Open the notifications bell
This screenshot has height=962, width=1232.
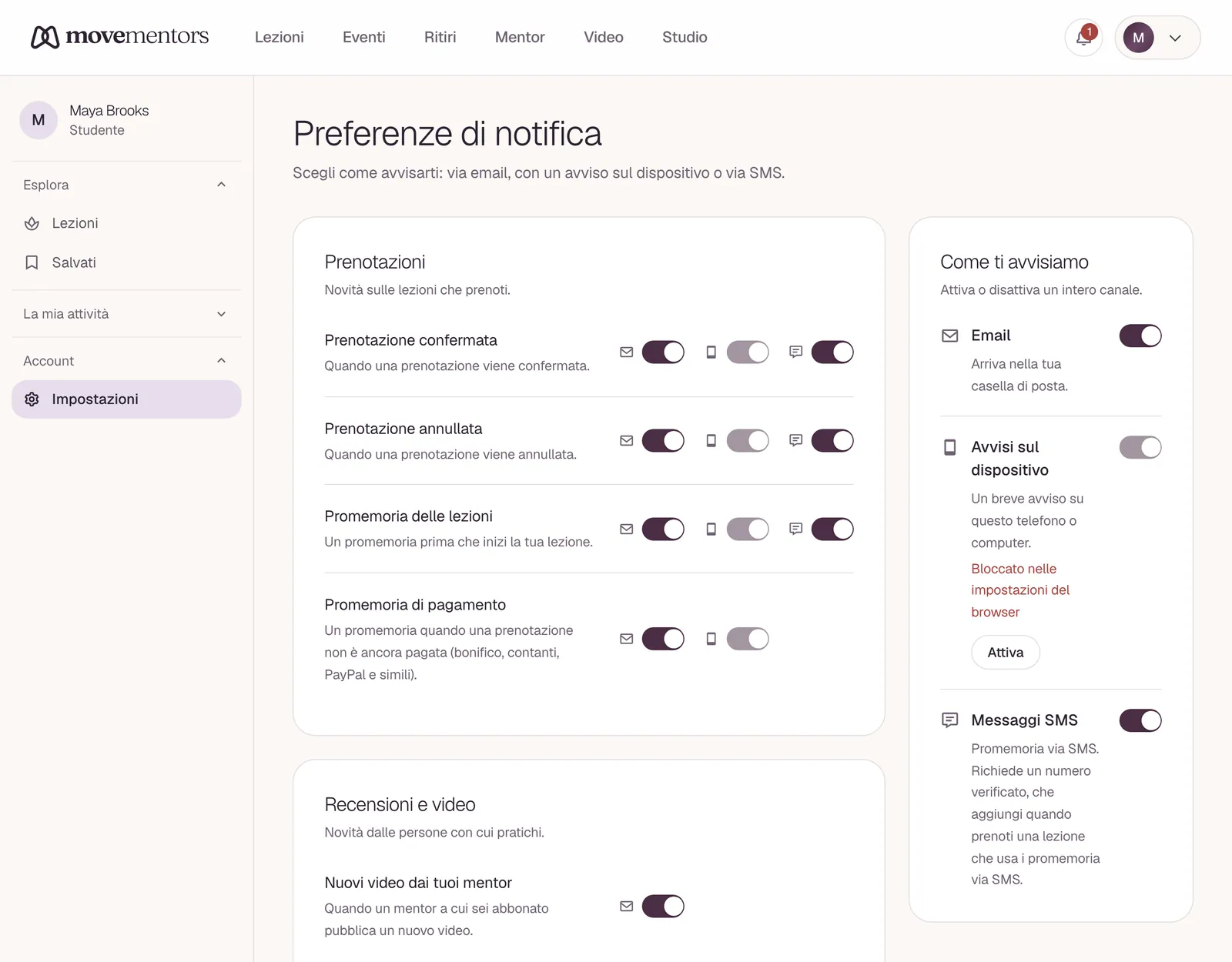(x=1083, y=38)
